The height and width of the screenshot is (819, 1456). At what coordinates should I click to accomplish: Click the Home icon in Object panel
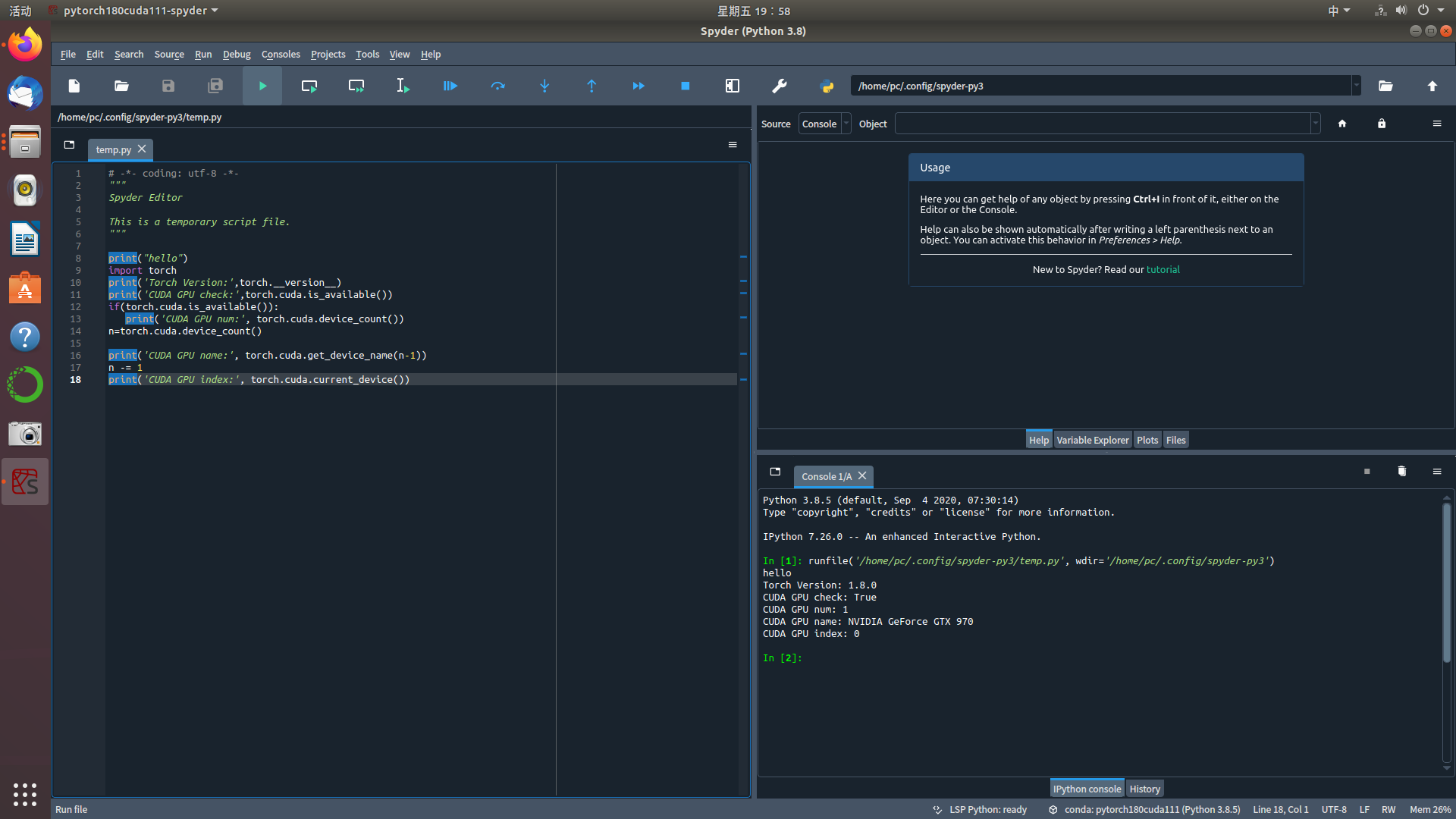(1342, 123)
